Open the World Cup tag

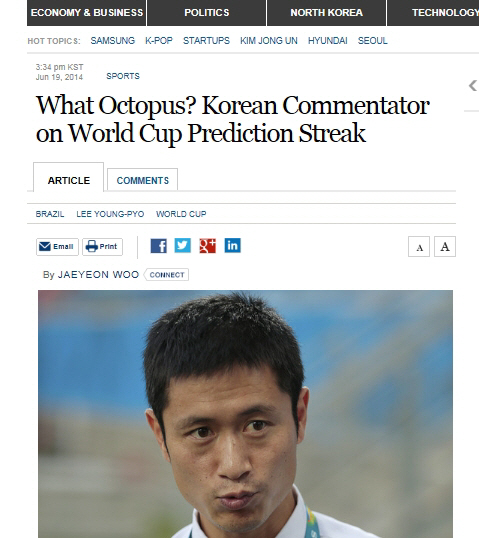pyautogui.click(x=181, y=214)
